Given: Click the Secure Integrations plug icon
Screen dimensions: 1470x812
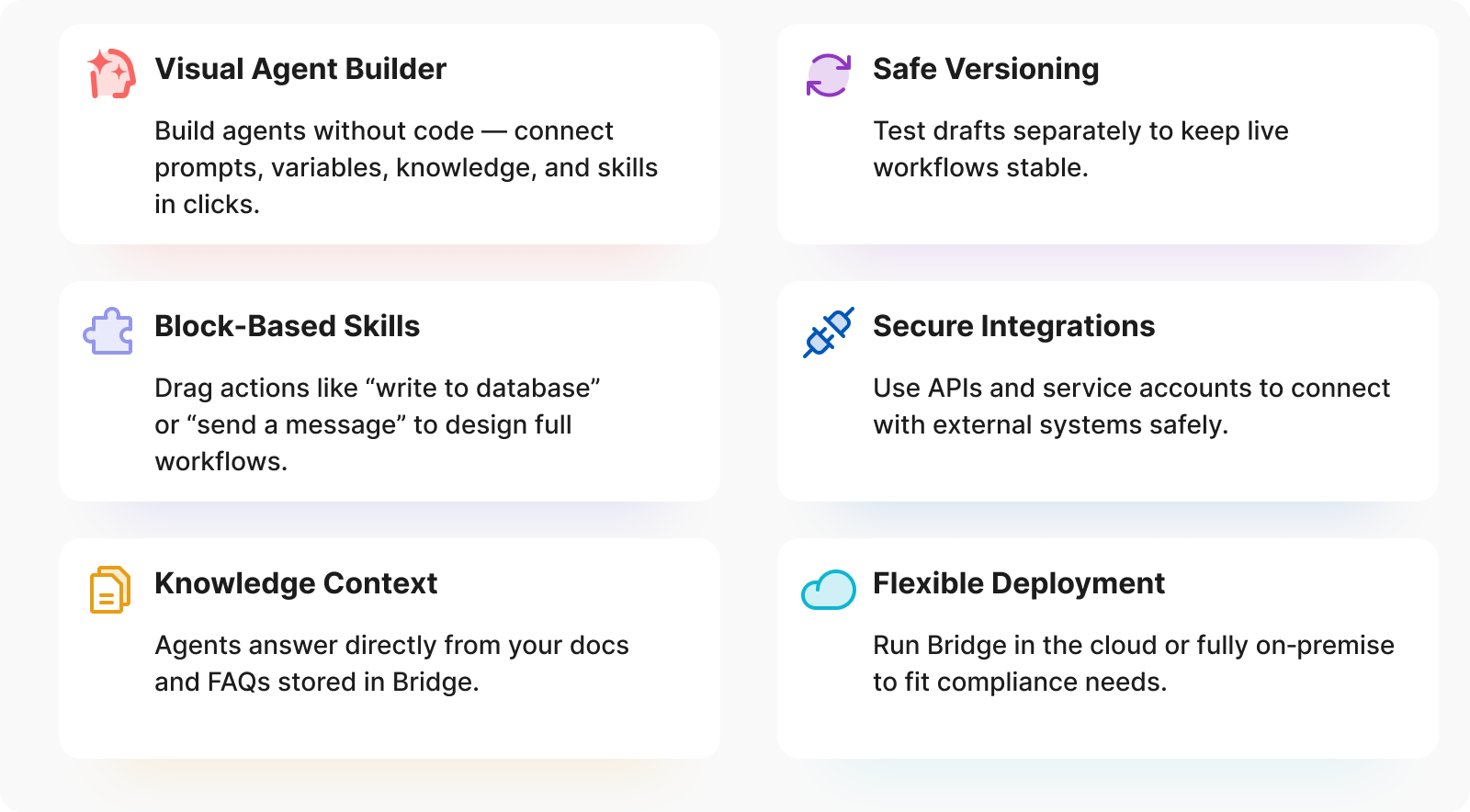Looking at the screenshot, I should 829,332.
